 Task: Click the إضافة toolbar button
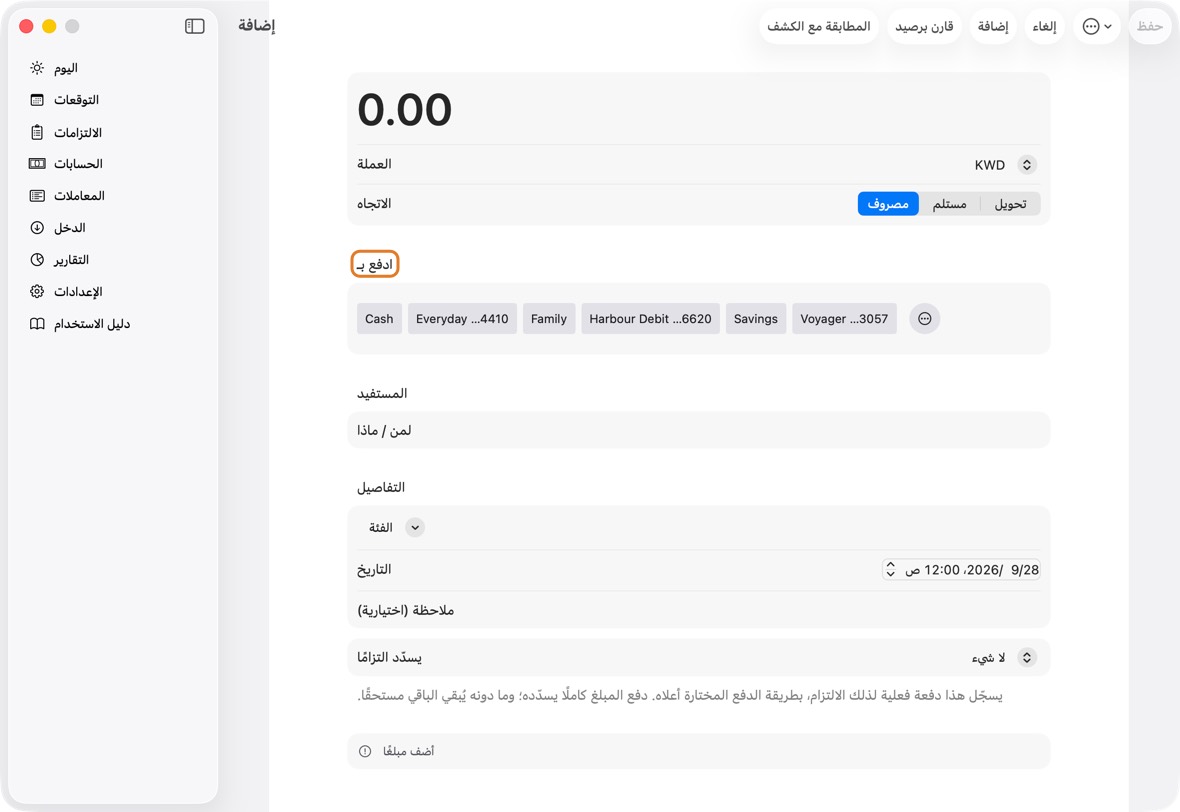tap(993, 27)
